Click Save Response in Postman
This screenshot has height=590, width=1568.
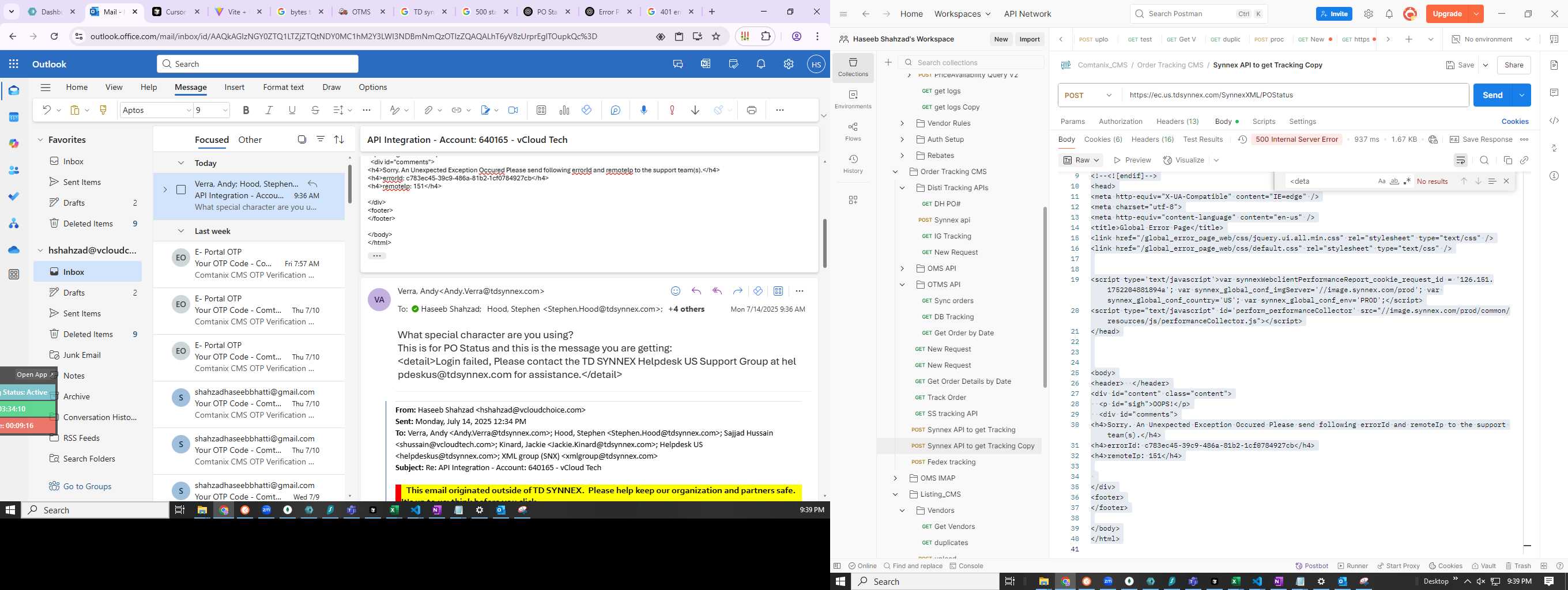pos(1480,139)
